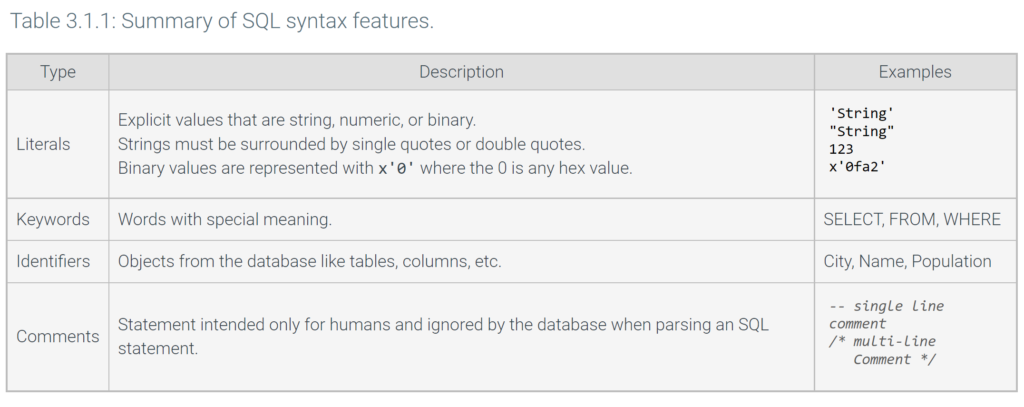Click the Comments row label
The height and width of the screenshot is (407, 1024).
pos(58,336)
